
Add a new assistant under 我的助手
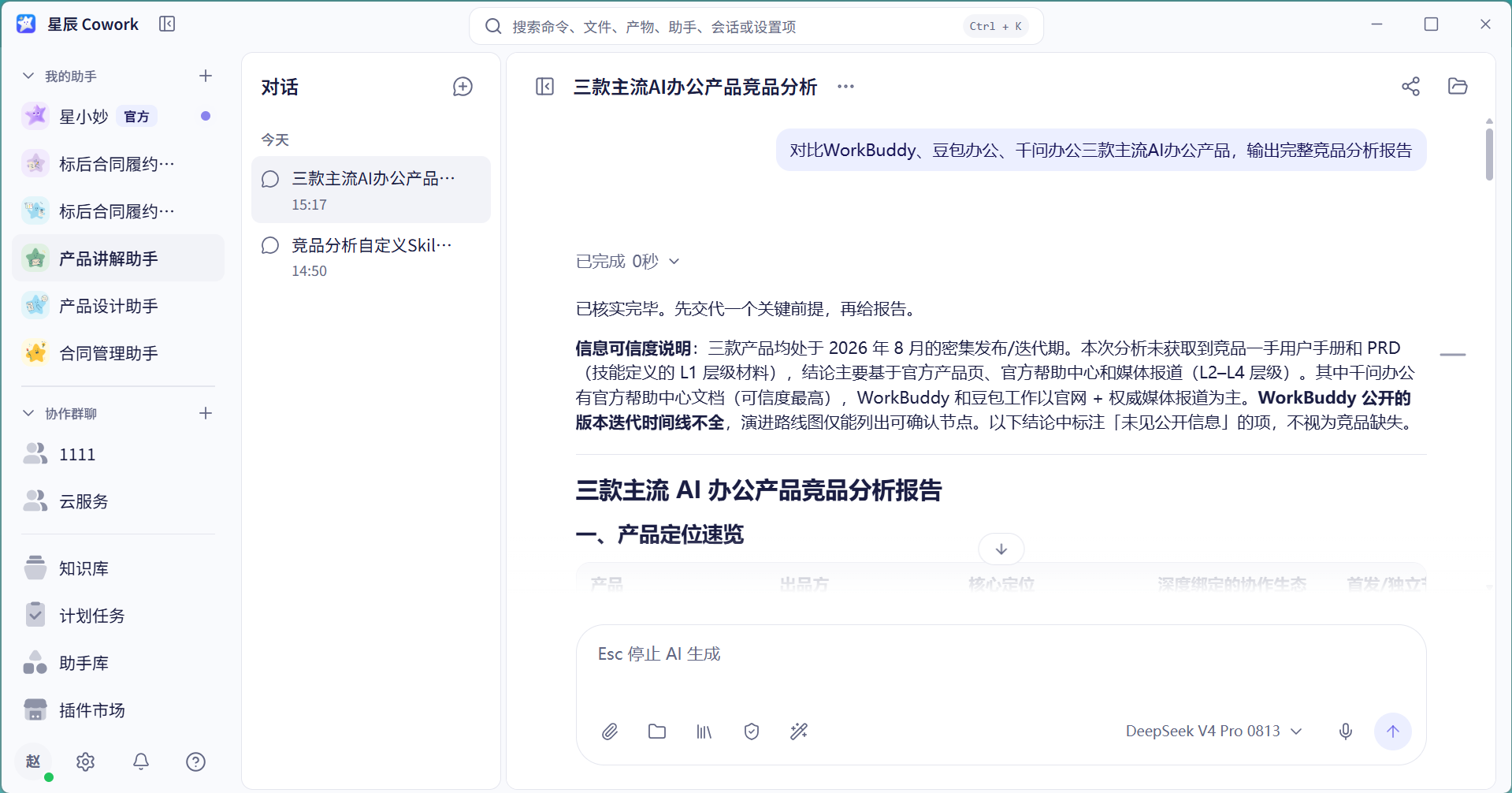coord(206,76)
